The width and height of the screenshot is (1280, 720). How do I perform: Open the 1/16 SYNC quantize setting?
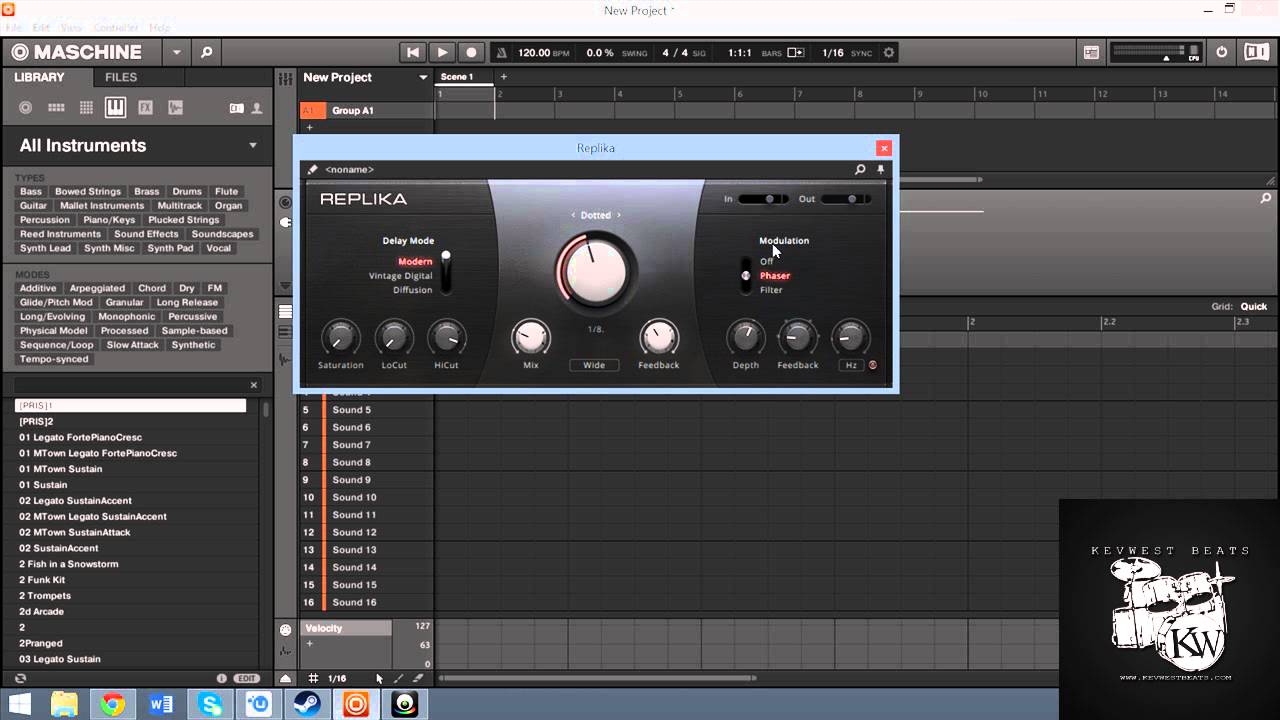(833, 53)
